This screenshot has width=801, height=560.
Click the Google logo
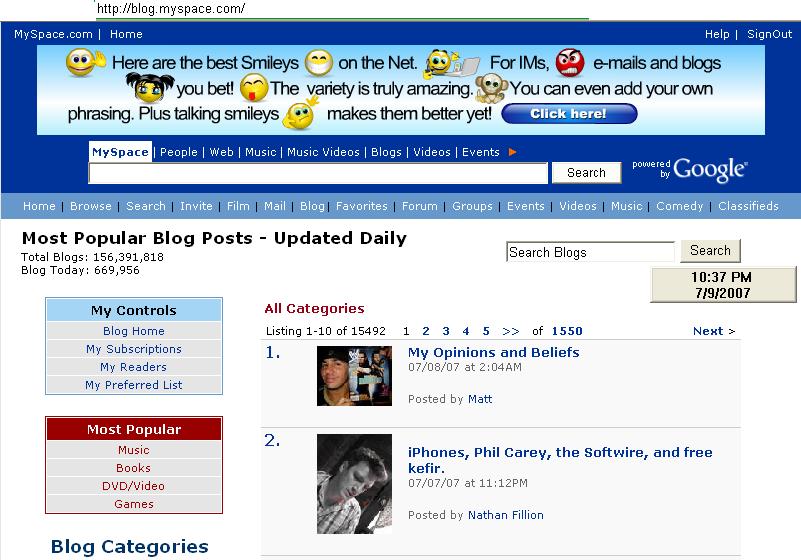tap(711, 169)
